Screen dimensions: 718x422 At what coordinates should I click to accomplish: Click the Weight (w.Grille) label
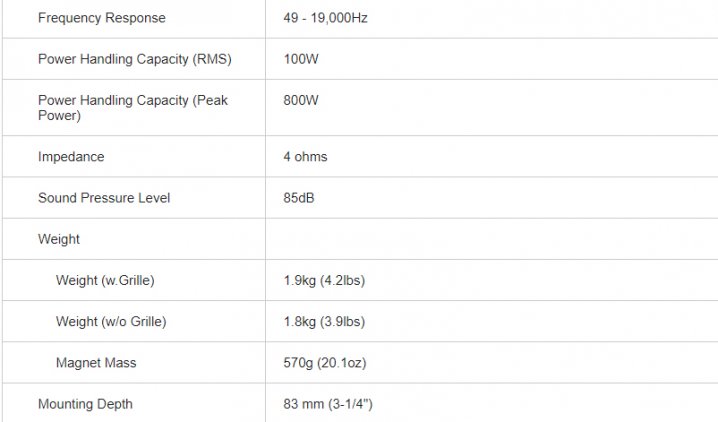(105, 281)
